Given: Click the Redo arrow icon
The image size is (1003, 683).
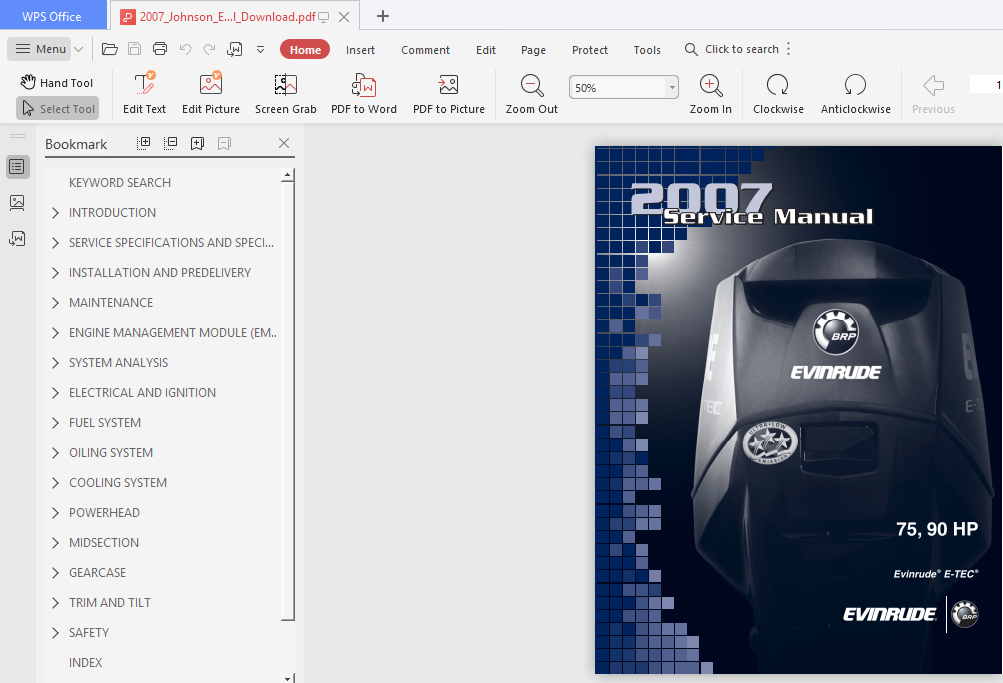Looking at the screenshot, I should click(x=209, y=49).
